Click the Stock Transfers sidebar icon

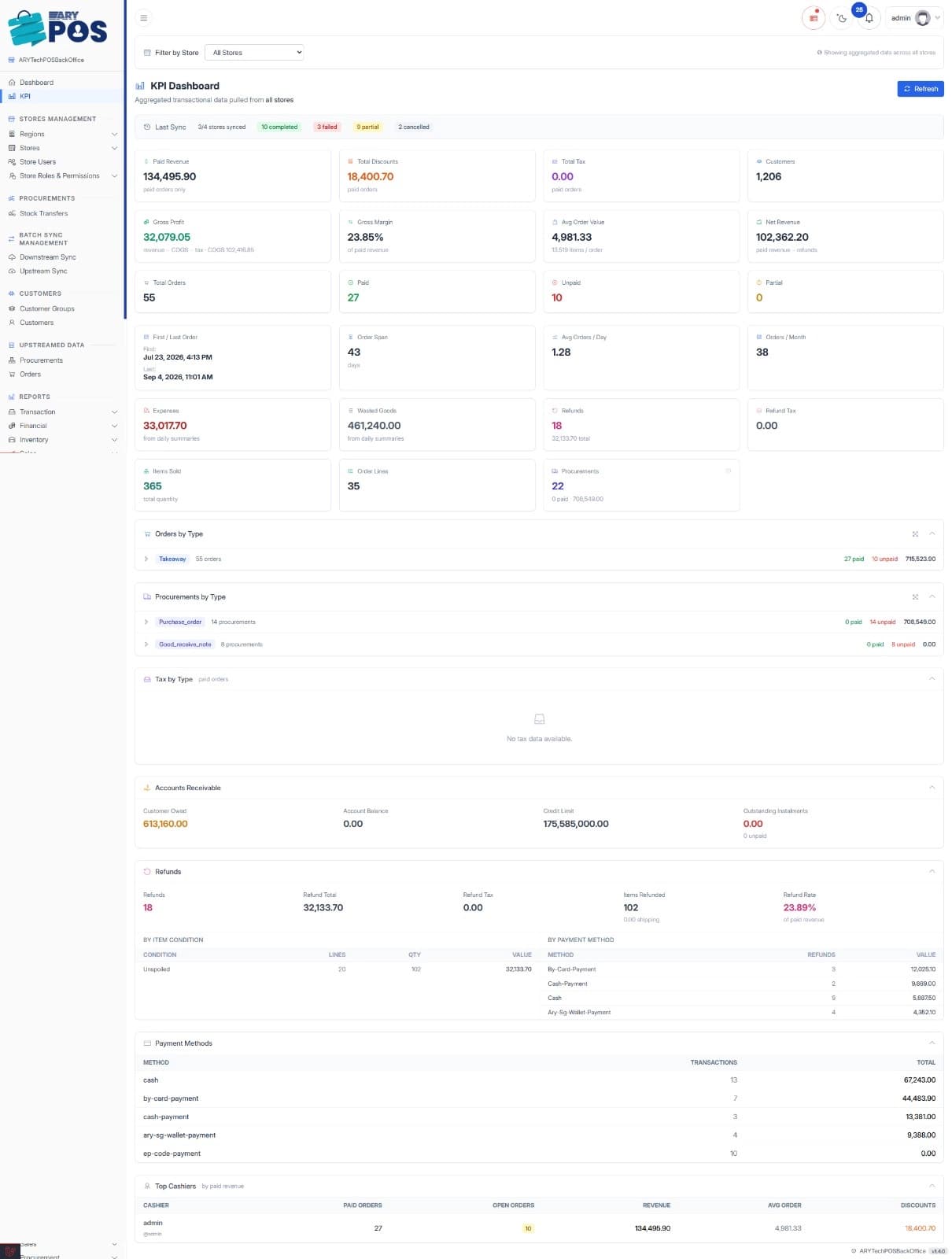[x=12, y=213]
